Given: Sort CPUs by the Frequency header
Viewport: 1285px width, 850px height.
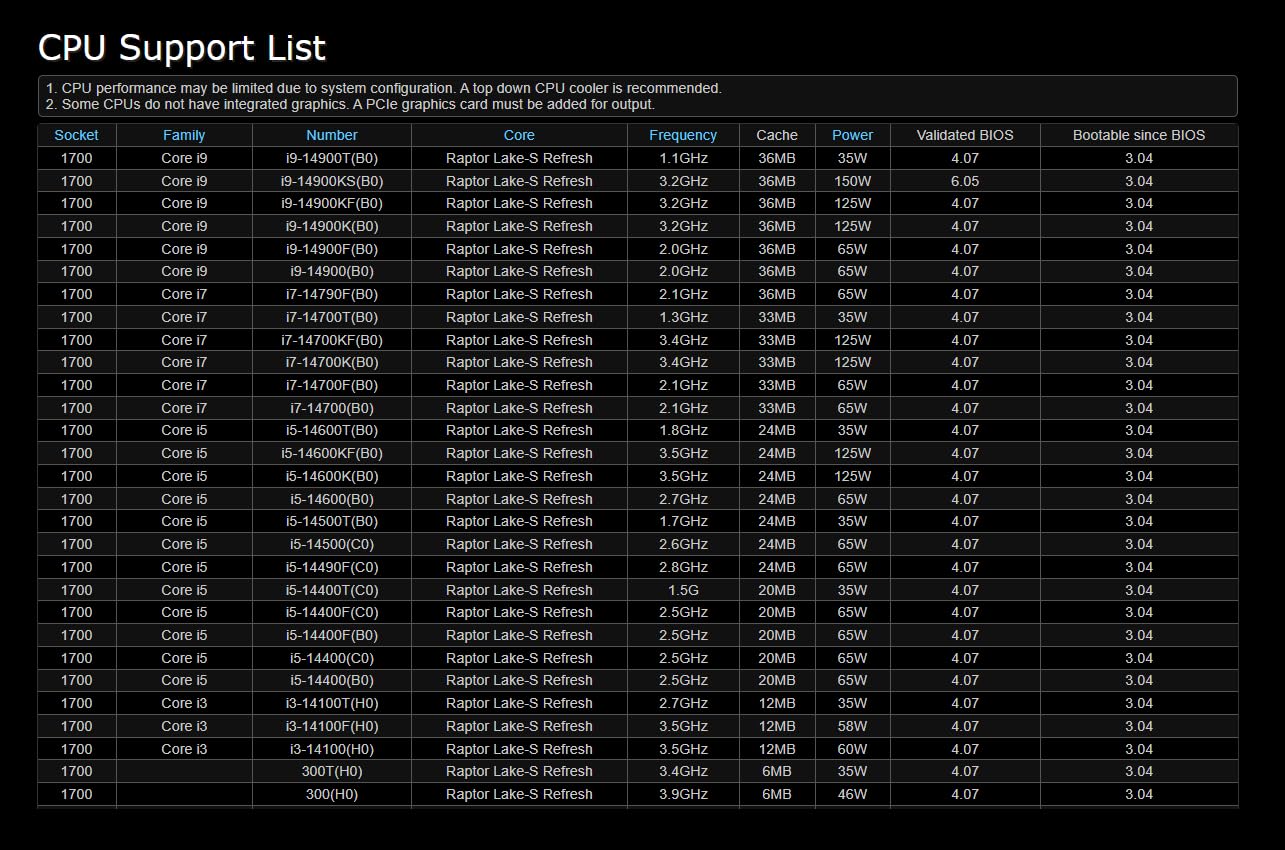Looking at the screenshot, I should [x=683, y=135].
